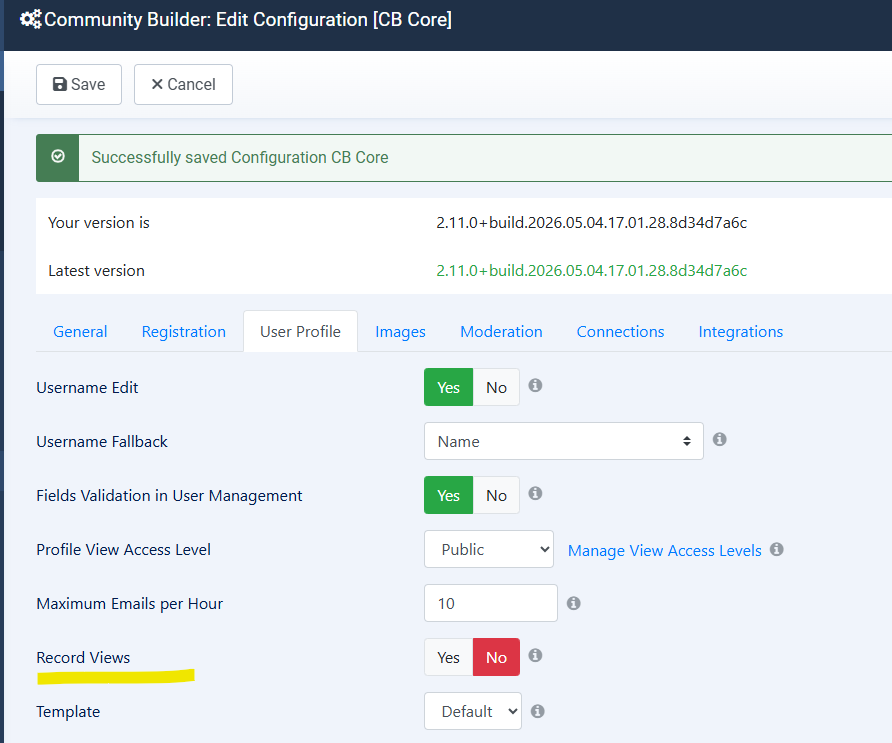Viewport: 892px width, 743px height.
Task: Click the green latest version number
Action: coord(592,270)
